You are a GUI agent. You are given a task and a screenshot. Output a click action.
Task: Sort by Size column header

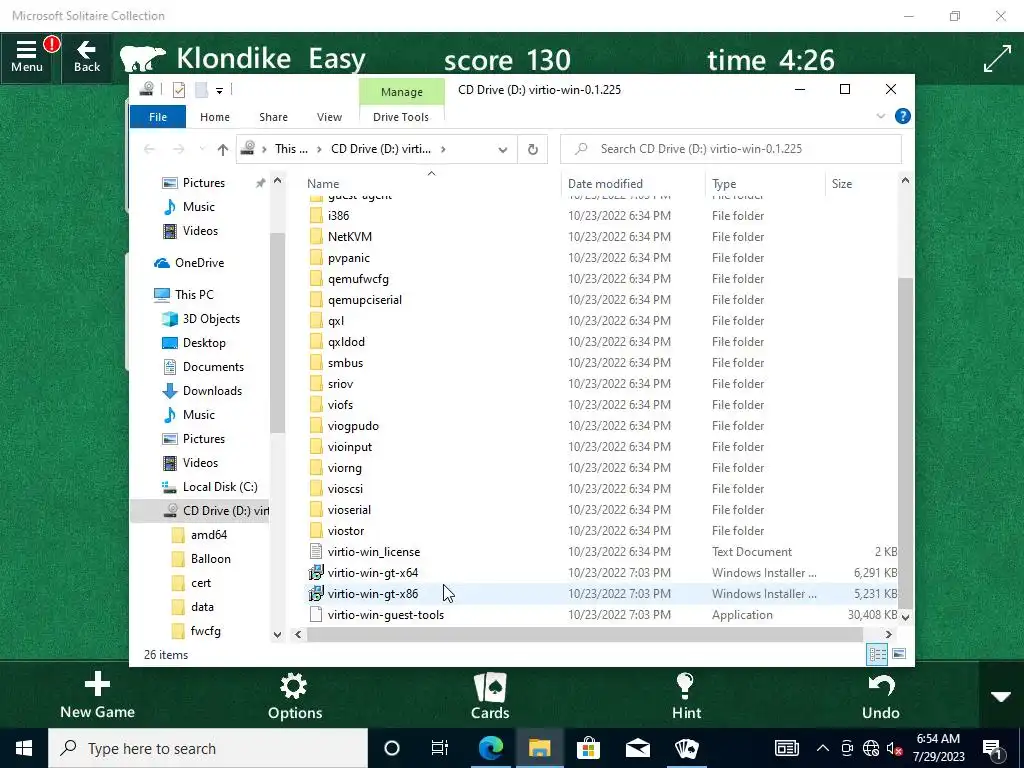(x=861, y=184)
